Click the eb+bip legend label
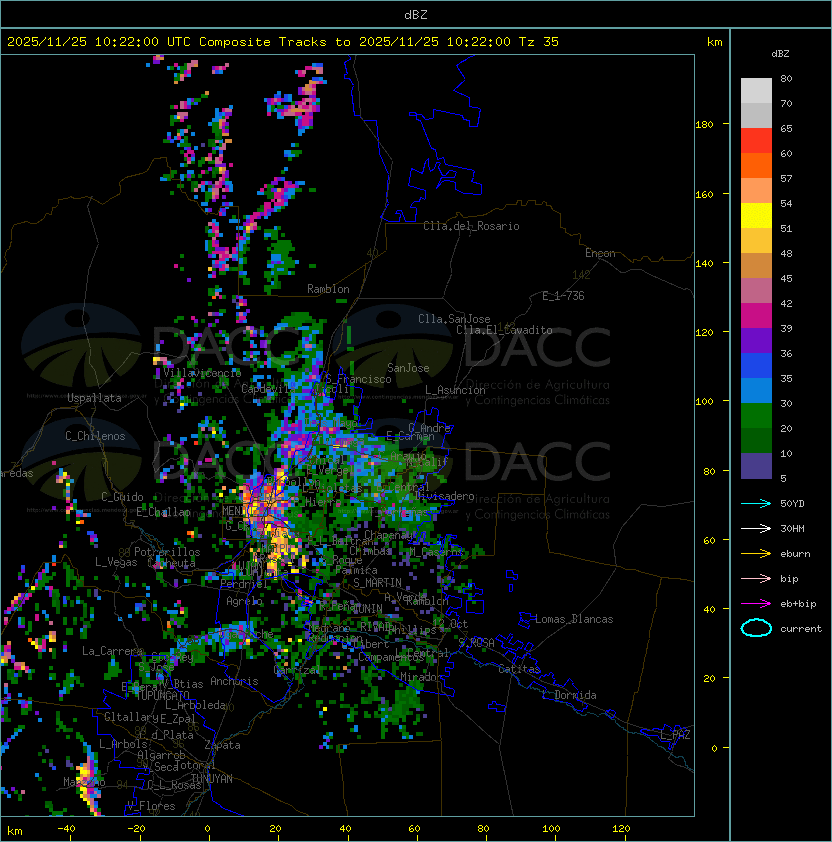Screen dimensions: 832x842 (x=798, y=604)
